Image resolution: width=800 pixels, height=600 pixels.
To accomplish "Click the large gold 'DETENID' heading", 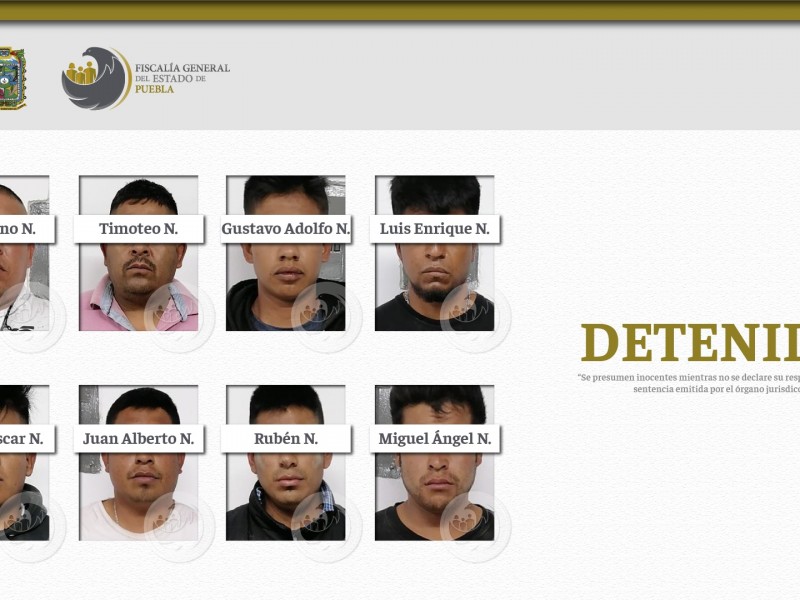I will click(690, 342).
